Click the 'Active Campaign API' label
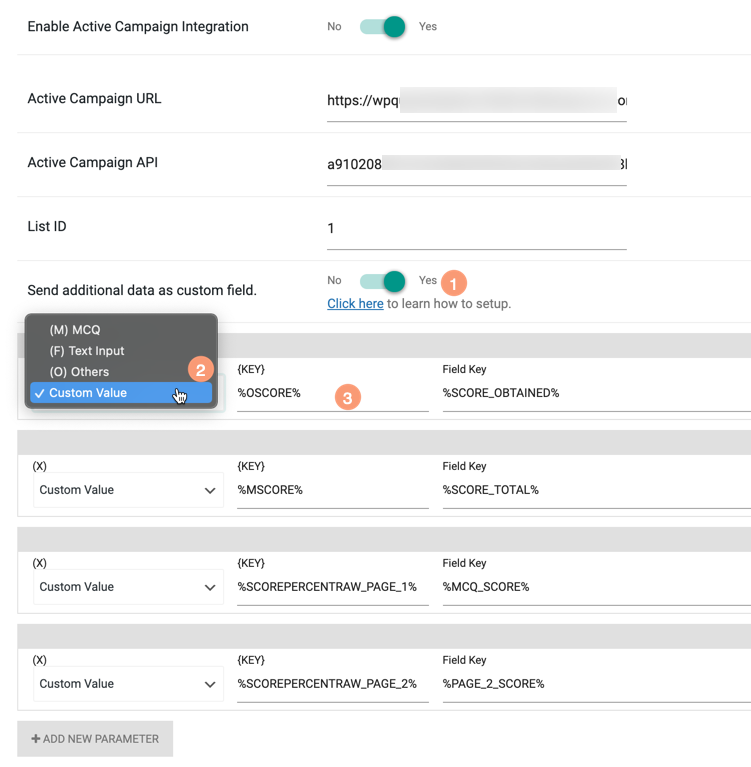This screenshot has height=767, width=751. click(x=92, y=162)
